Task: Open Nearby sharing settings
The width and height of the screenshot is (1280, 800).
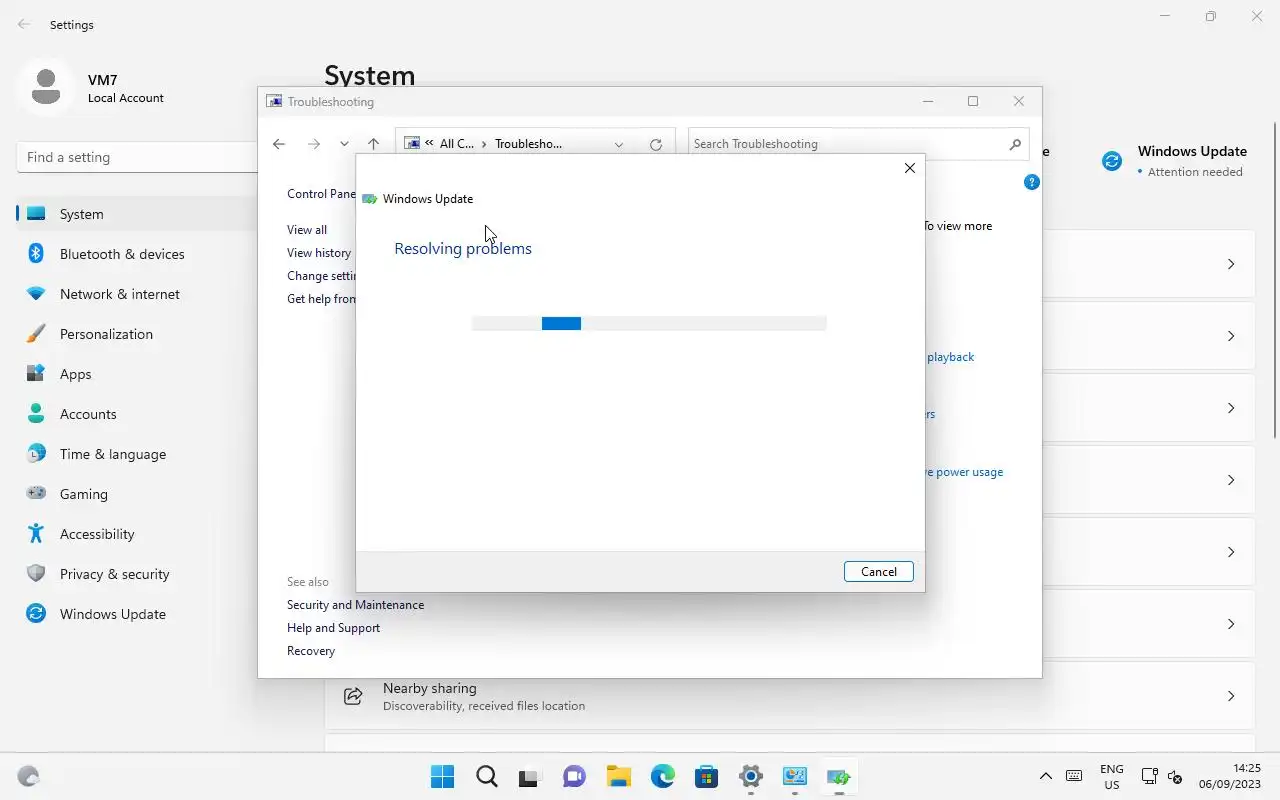Action: point(790,696)
